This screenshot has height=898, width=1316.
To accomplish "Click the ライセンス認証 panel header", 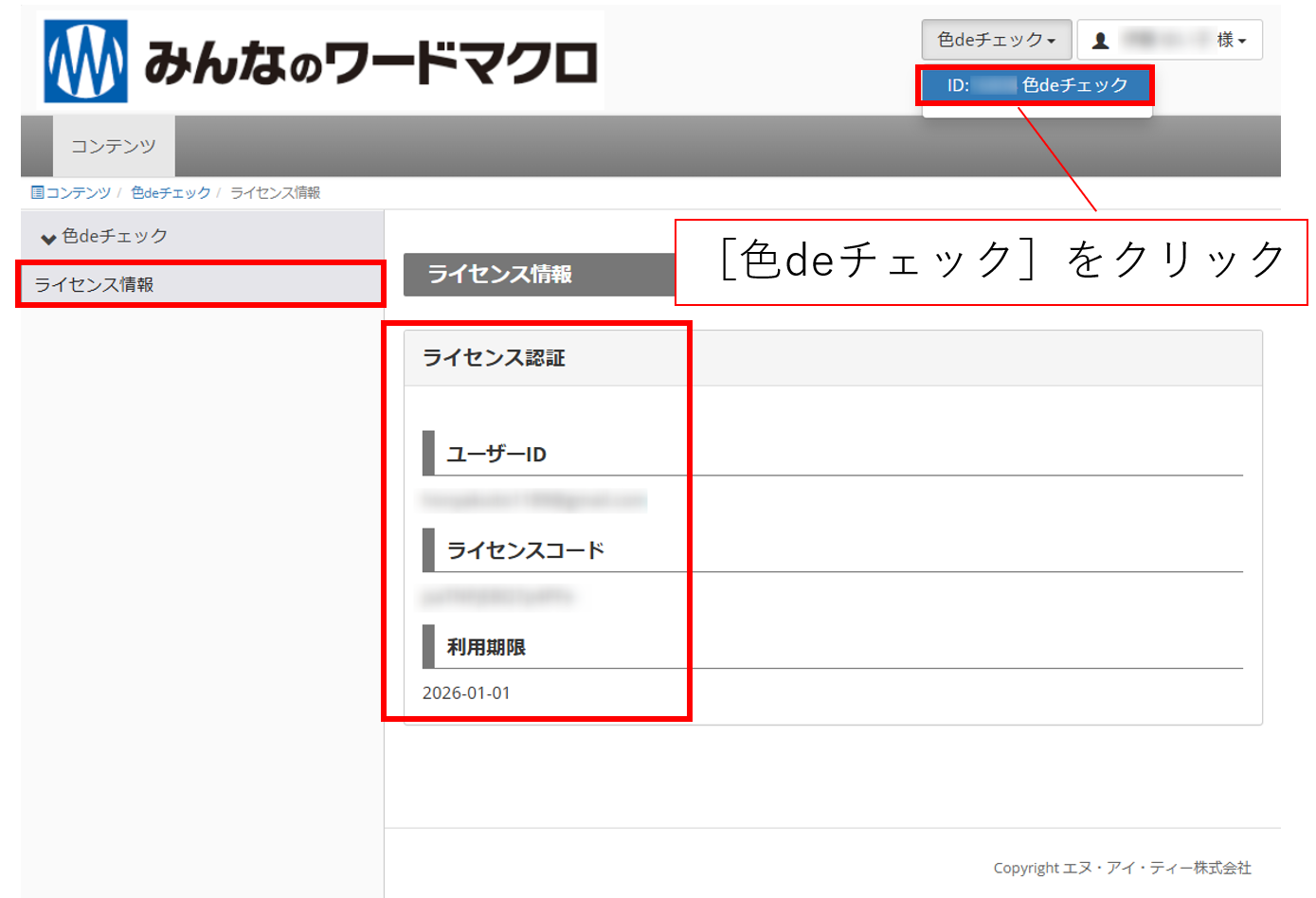I will (494, 358).
